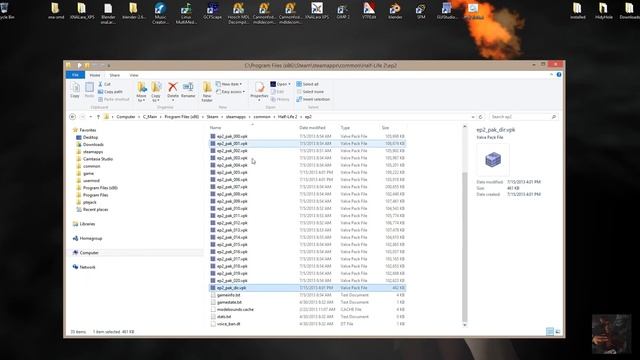This screenshot has height=360, width=640.
Task: Click the Rename icon in the ribbon
Action: tap(188, 90)
